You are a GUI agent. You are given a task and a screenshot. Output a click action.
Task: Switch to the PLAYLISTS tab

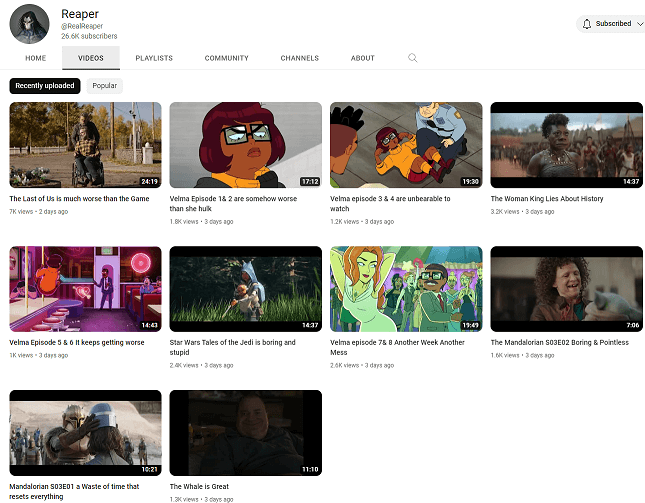pyautogui.click(x=154, y=58)
